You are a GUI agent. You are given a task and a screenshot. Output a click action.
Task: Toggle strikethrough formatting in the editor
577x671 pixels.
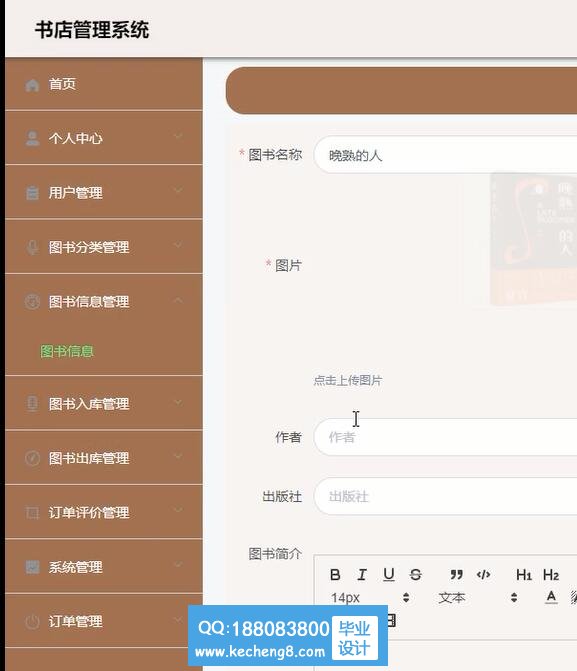tap(415, 574)
